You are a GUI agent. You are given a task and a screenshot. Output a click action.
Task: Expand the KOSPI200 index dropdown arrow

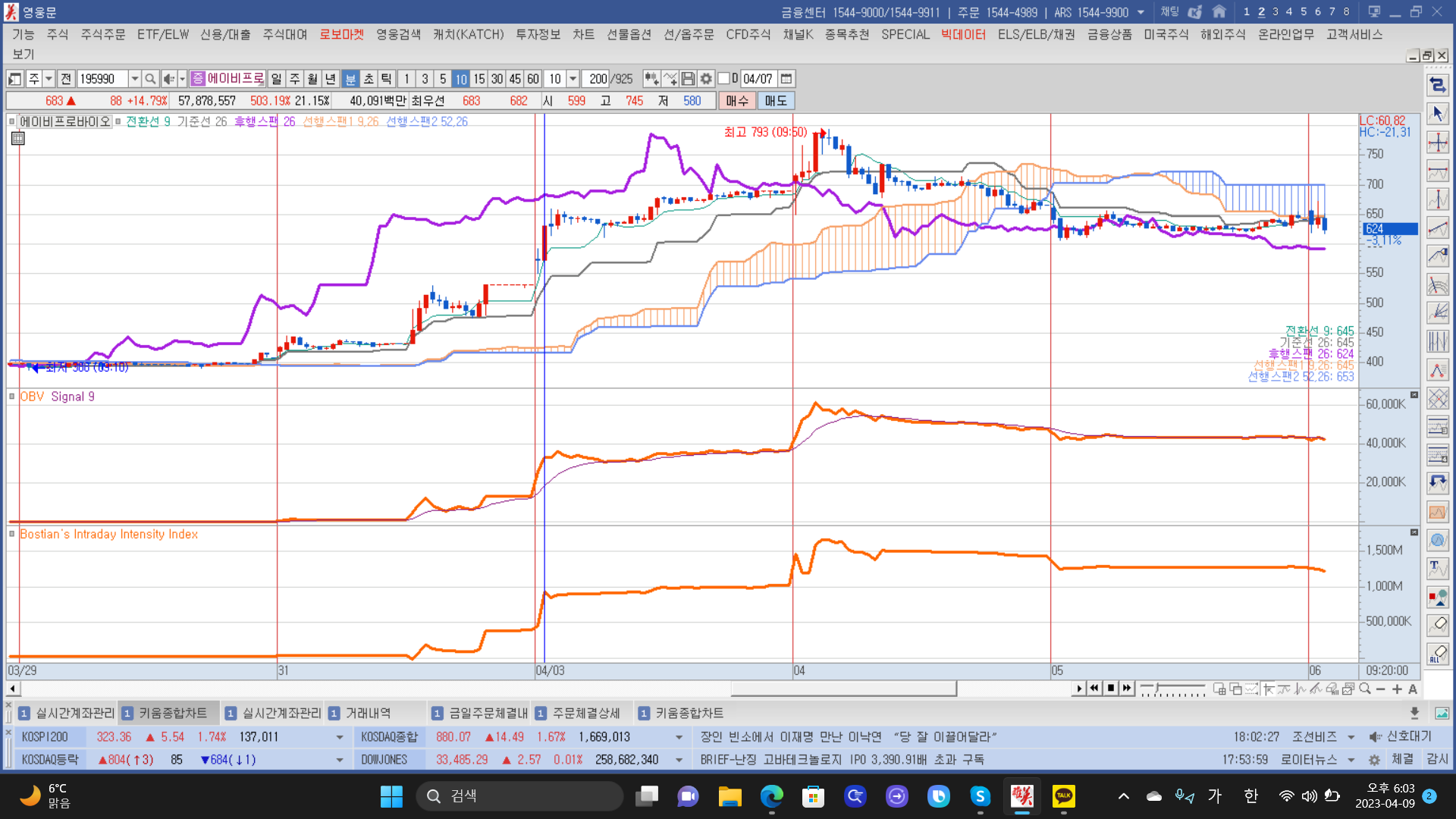[x=339, y=737]
